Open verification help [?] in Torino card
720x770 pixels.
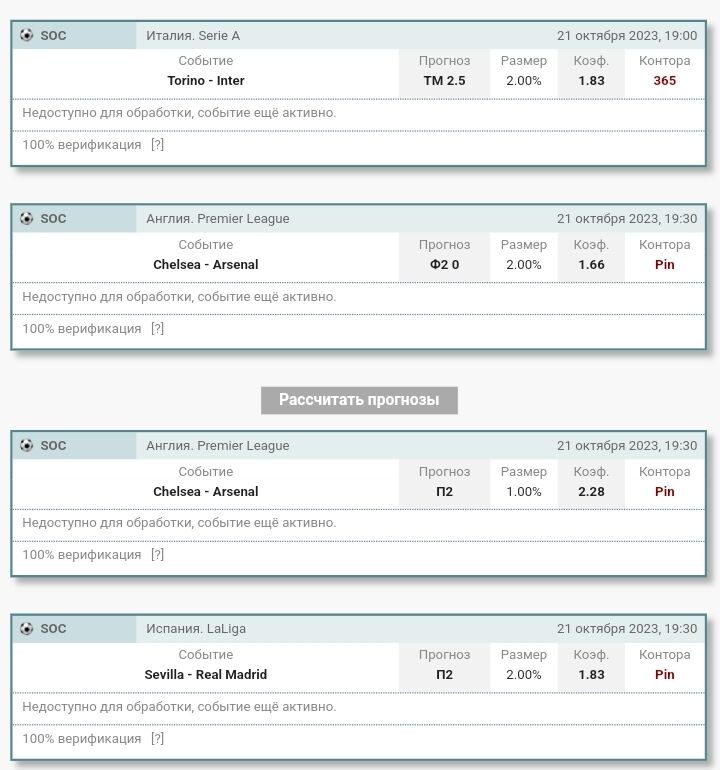[157, 145]
